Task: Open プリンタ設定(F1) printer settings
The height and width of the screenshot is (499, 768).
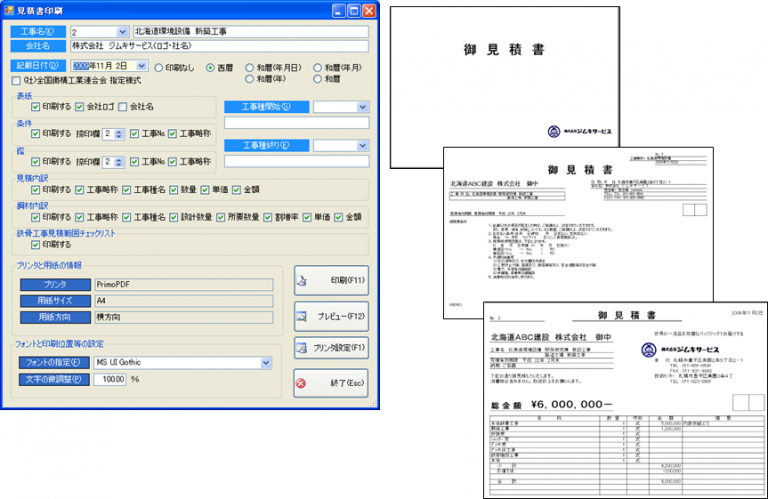Action: coord(331,348)
